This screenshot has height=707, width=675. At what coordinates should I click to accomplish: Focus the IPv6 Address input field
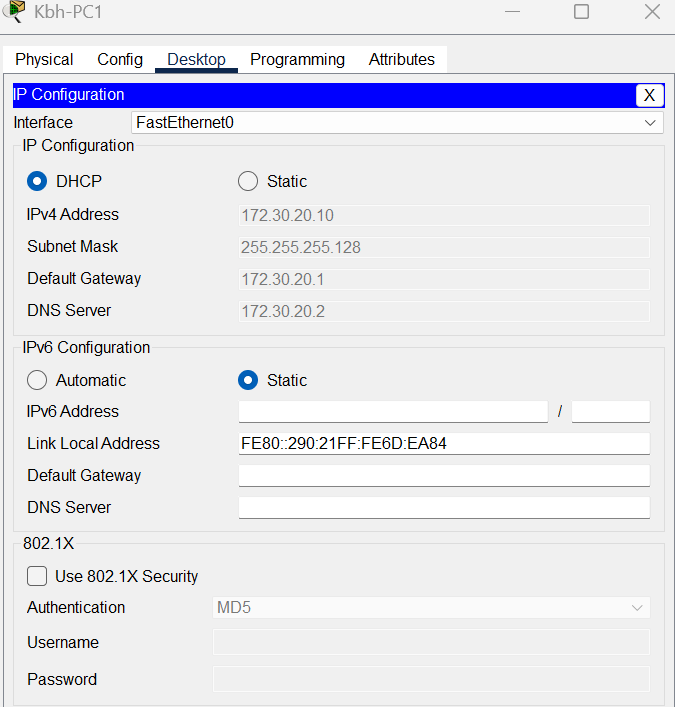pos(393,412)
